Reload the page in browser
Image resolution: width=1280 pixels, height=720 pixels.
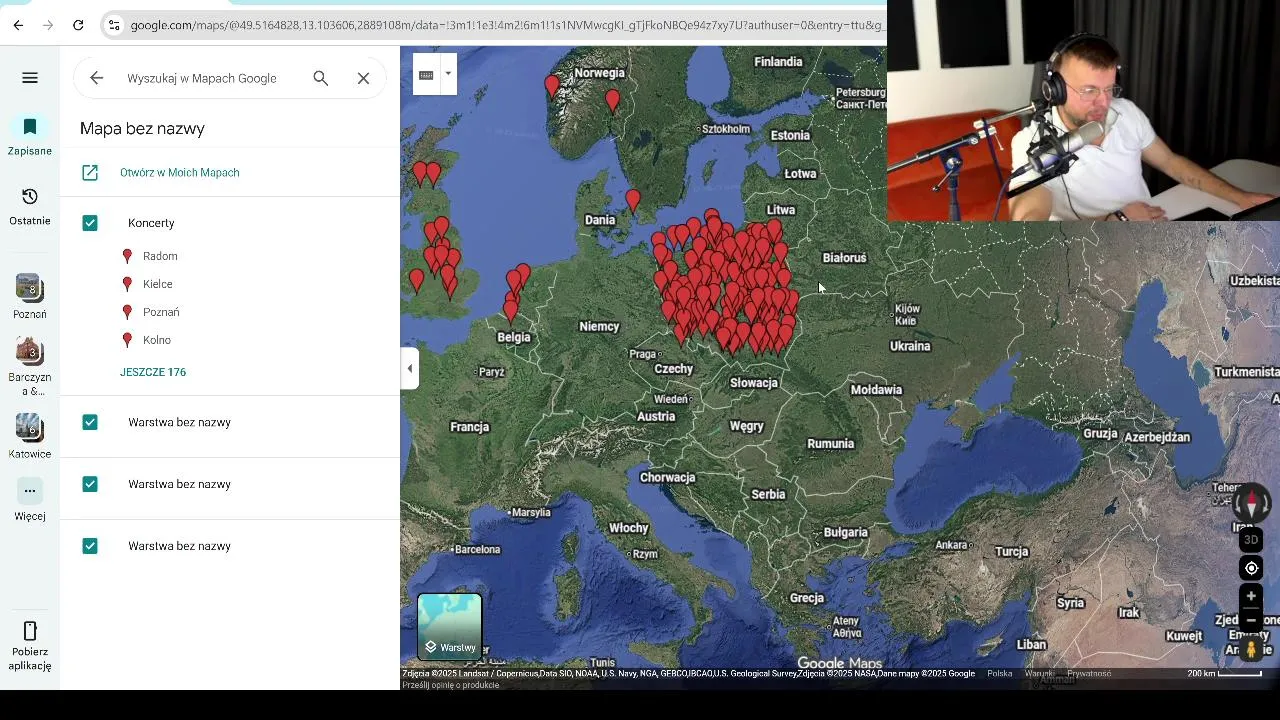pyautogui.click(x=78, y=25)
